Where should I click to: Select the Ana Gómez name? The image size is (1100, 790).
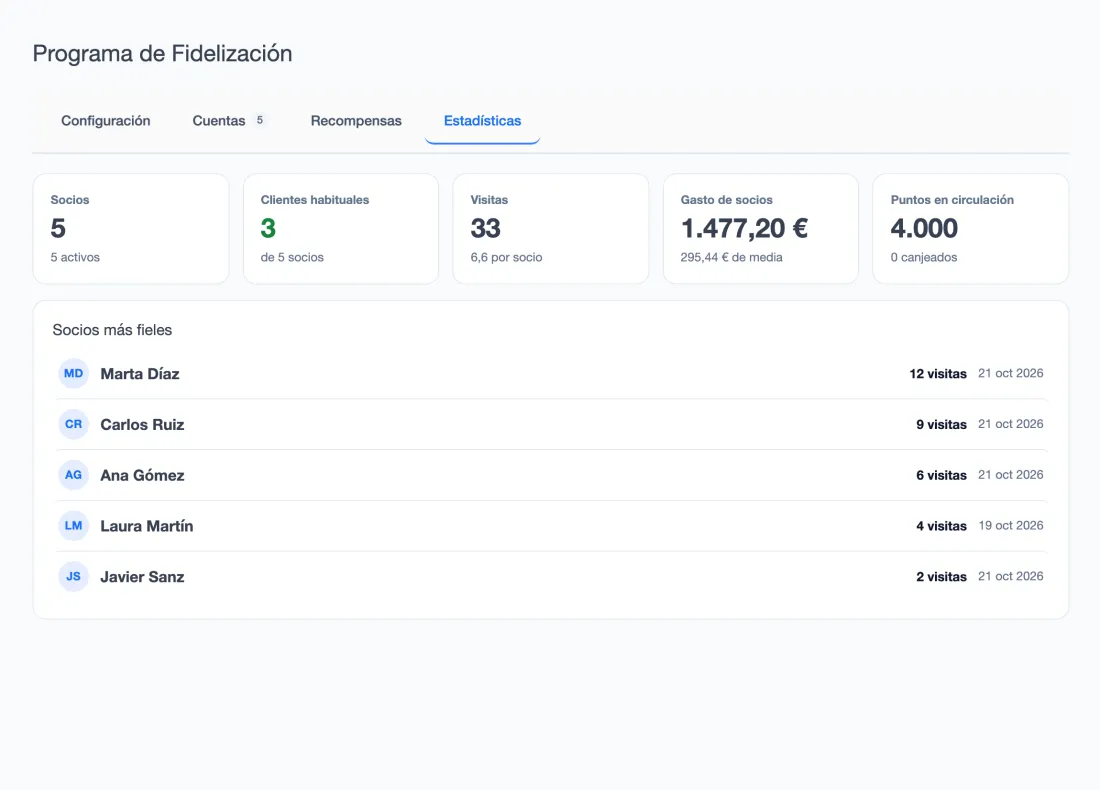(x=142, y=476)
